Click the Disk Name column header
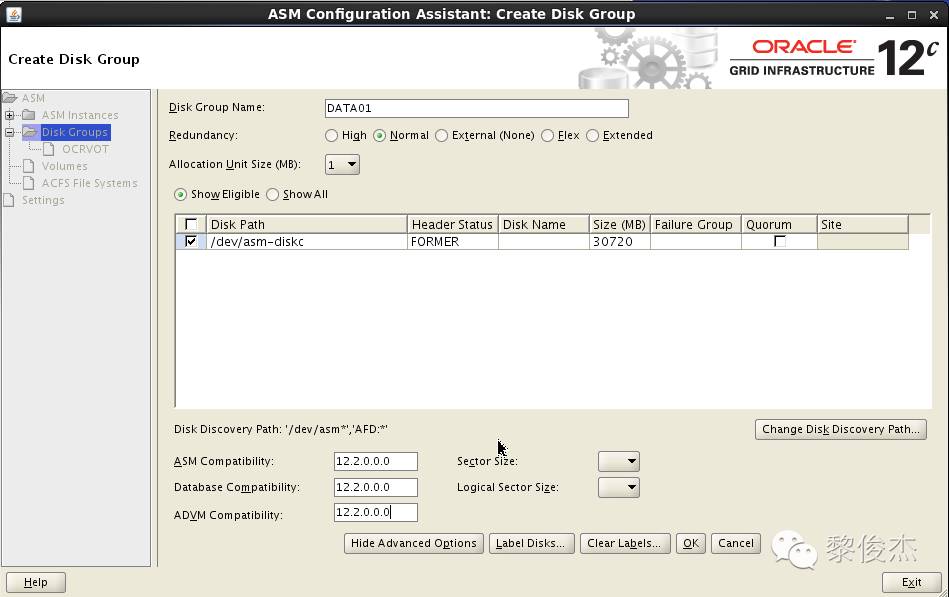Screen dimensions: 949x597 pos(543,224)
